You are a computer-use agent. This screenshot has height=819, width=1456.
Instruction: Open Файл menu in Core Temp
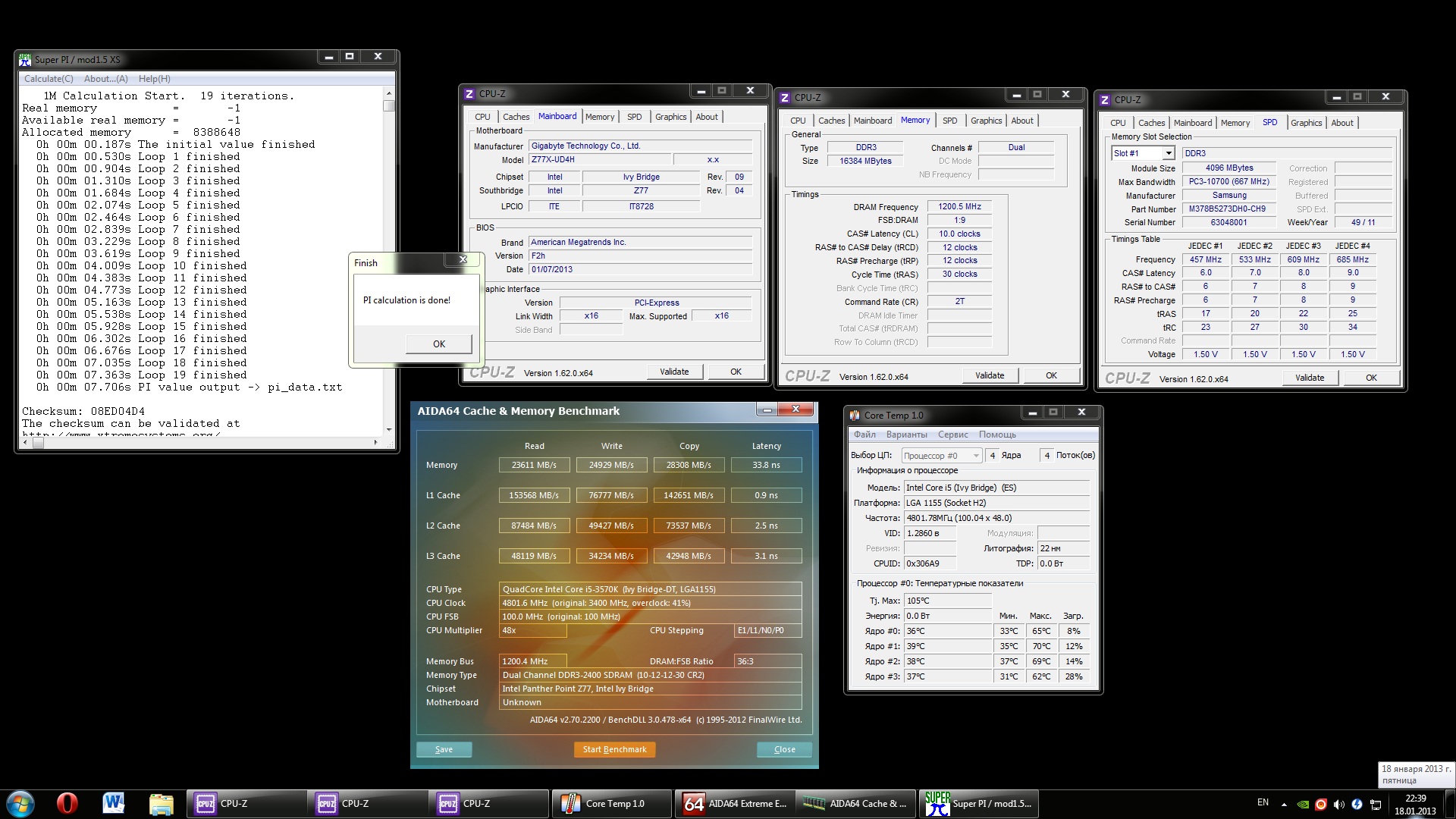(864, 435)
